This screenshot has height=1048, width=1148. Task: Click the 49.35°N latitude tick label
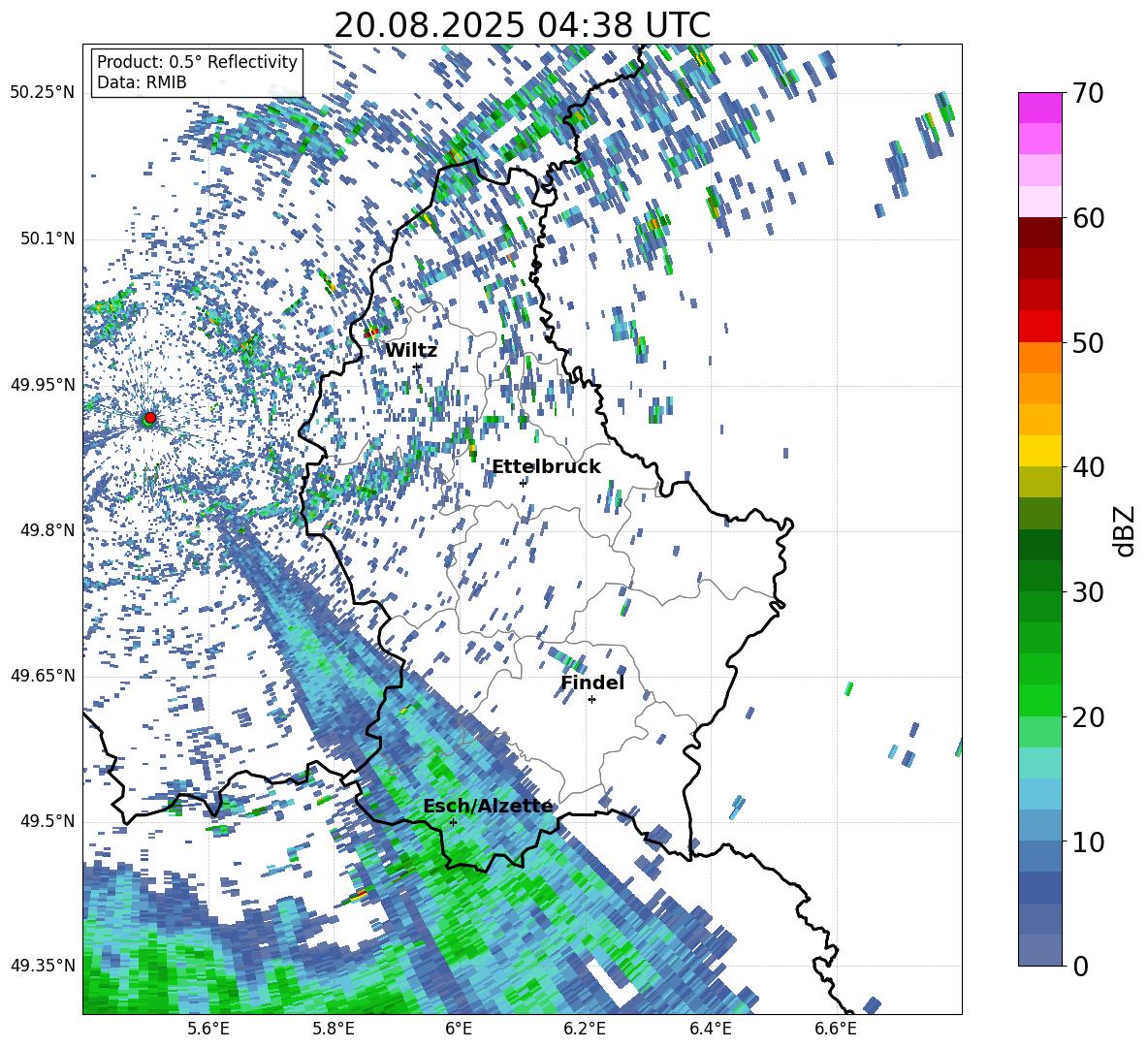[x=43, y=966]
